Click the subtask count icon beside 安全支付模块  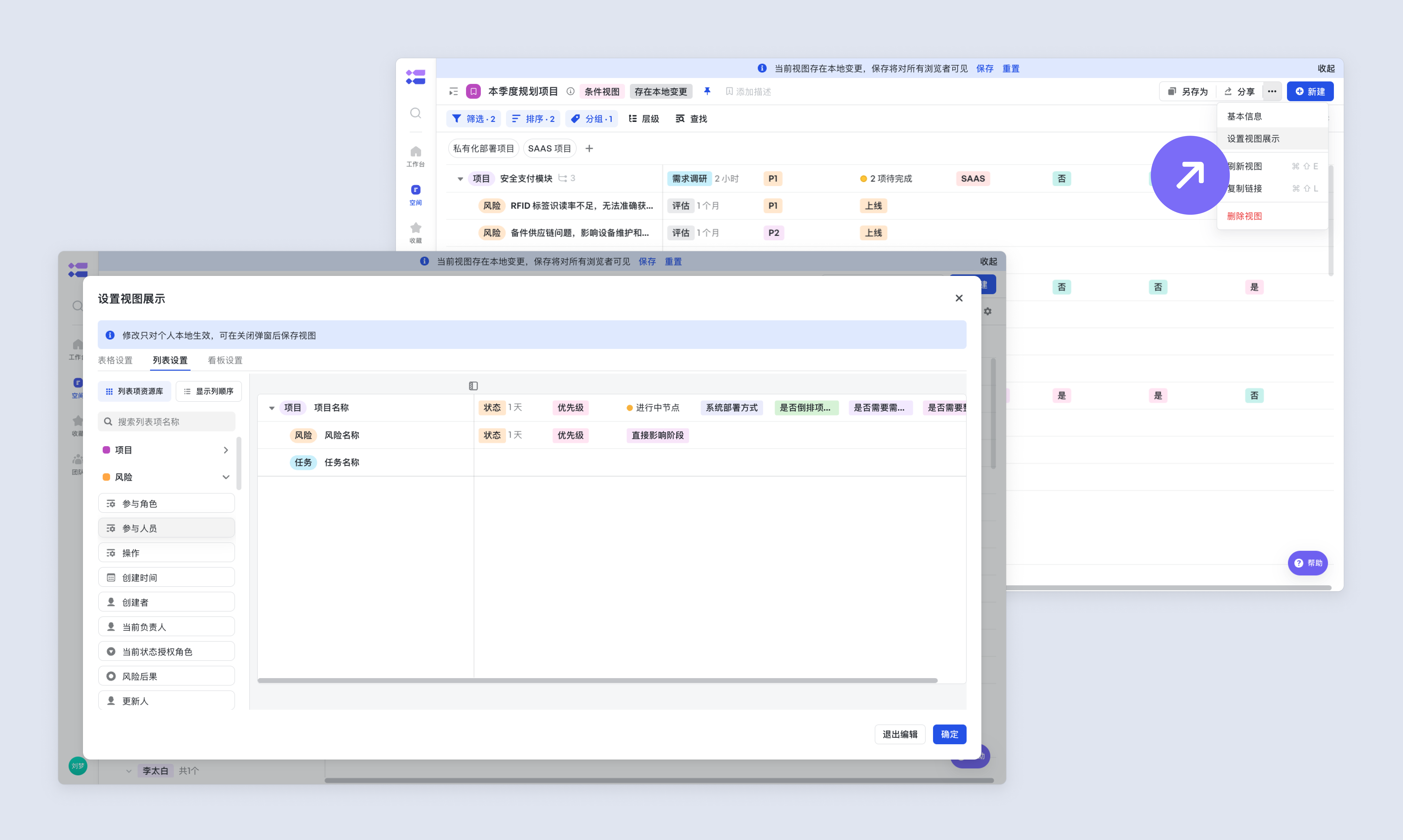click(567, 178)
